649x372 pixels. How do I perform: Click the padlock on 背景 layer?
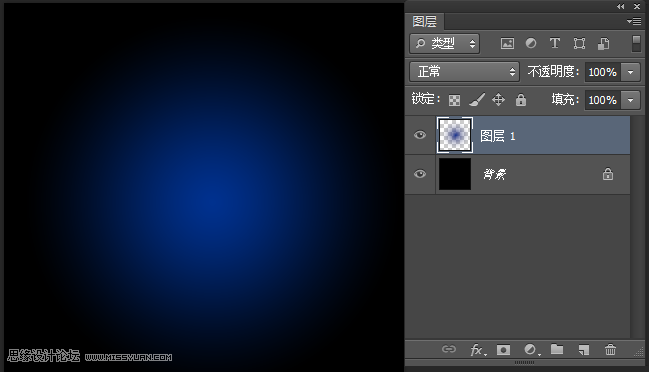pyautogui.click(x=608, y=174)
